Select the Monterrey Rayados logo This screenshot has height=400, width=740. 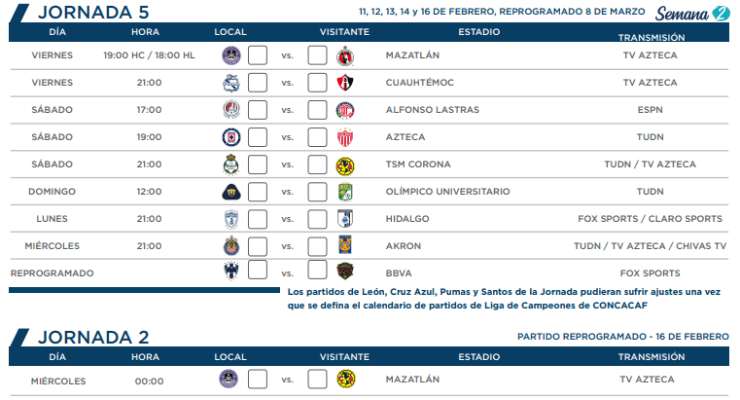[231, 272]
